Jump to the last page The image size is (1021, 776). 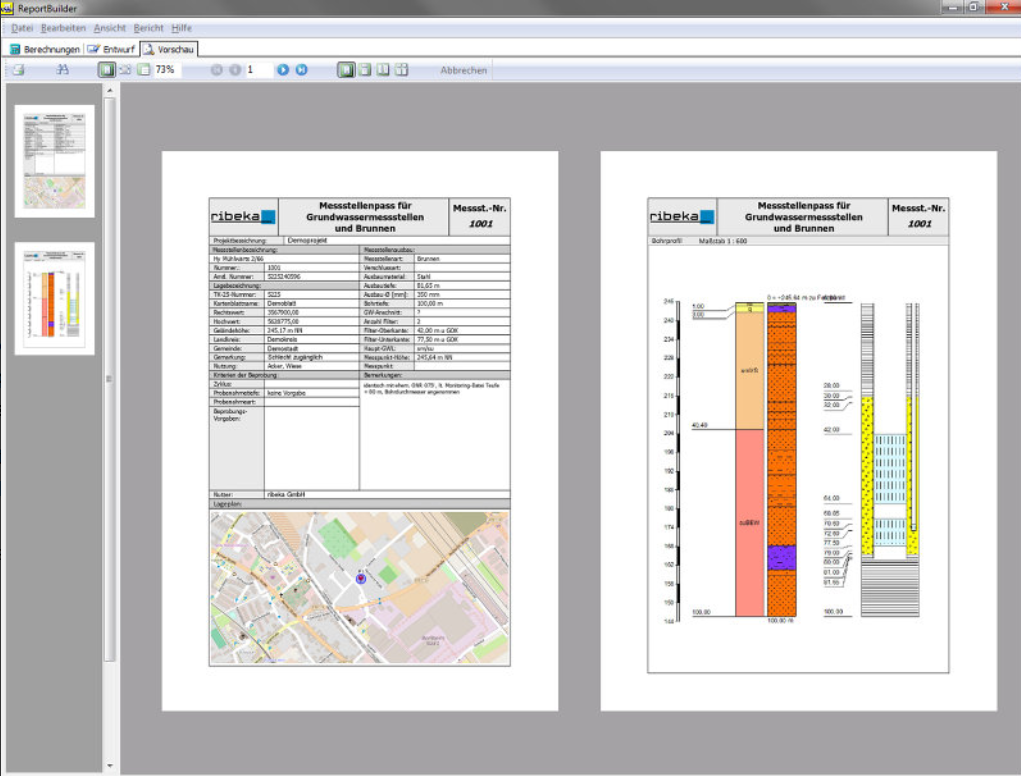click(301, 70)
